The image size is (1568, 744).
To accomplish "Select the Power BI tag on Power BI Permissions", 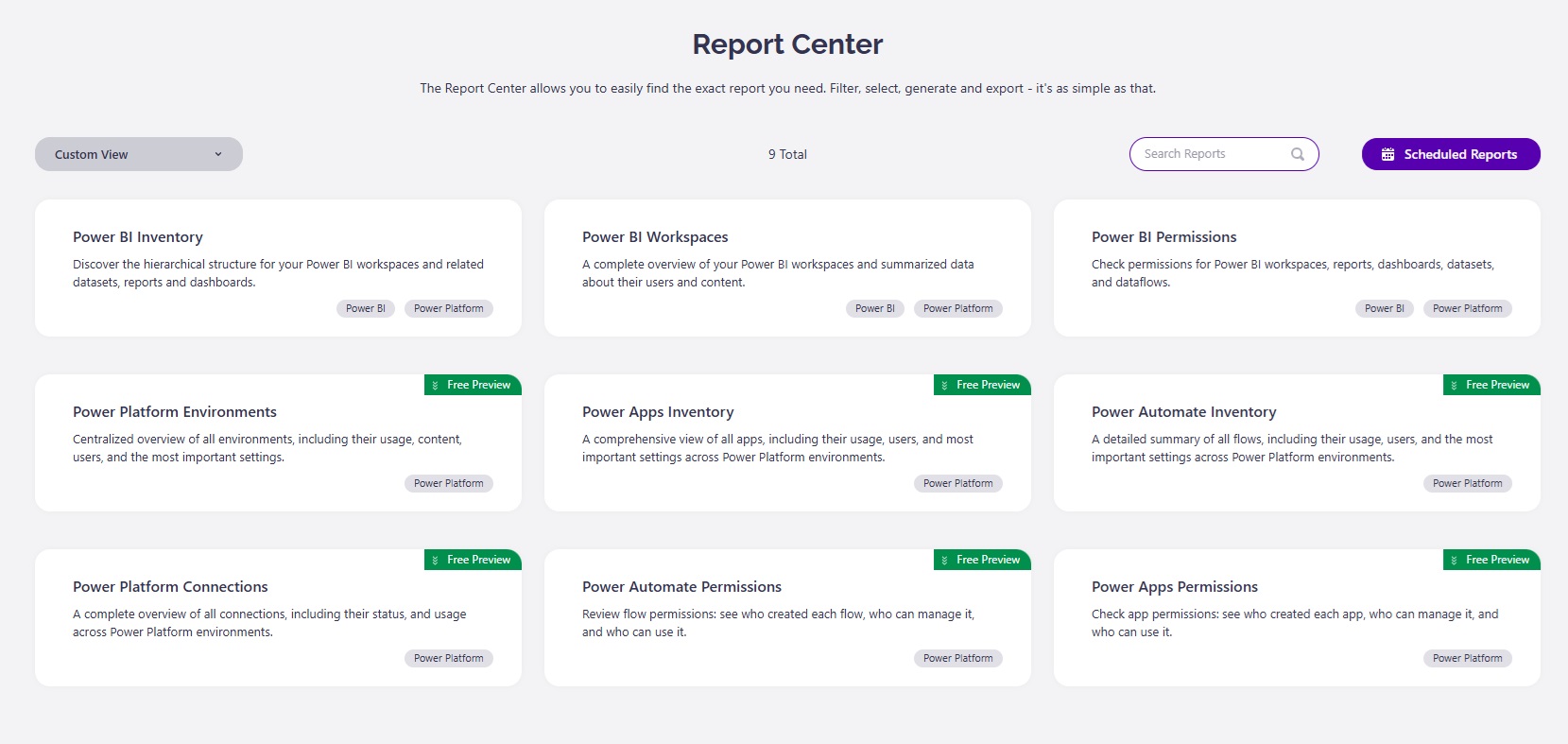I will pos(1385,308).
